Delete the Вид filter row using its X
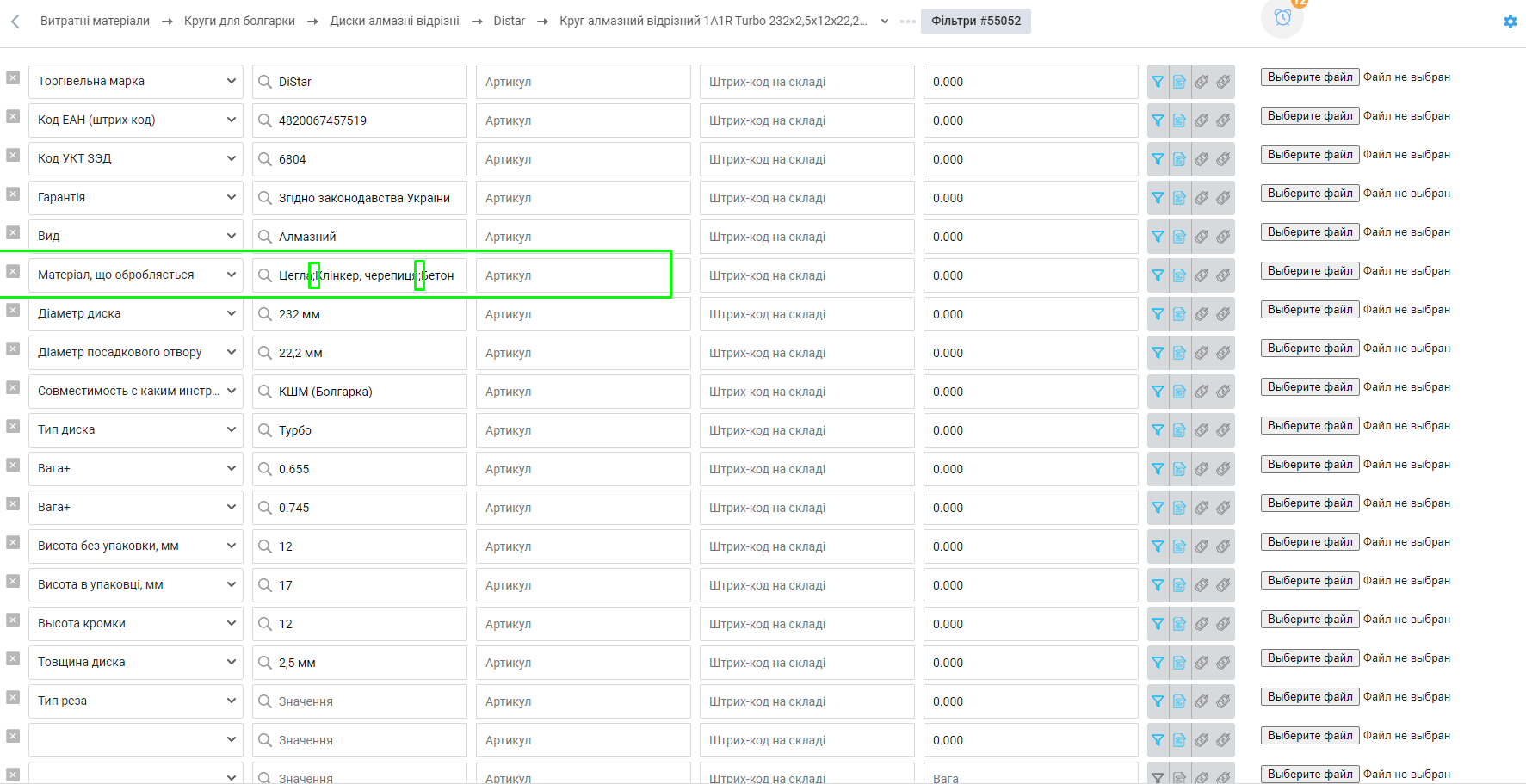Screen dimensions: 1526x784 [13, 232]
